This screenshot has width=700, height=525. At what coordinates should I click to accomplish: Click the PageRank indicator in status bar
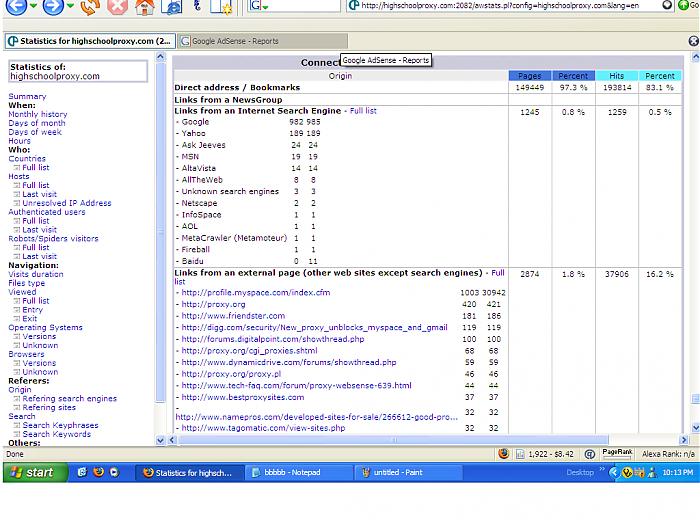pyautogui.click(x=617, y=453)
